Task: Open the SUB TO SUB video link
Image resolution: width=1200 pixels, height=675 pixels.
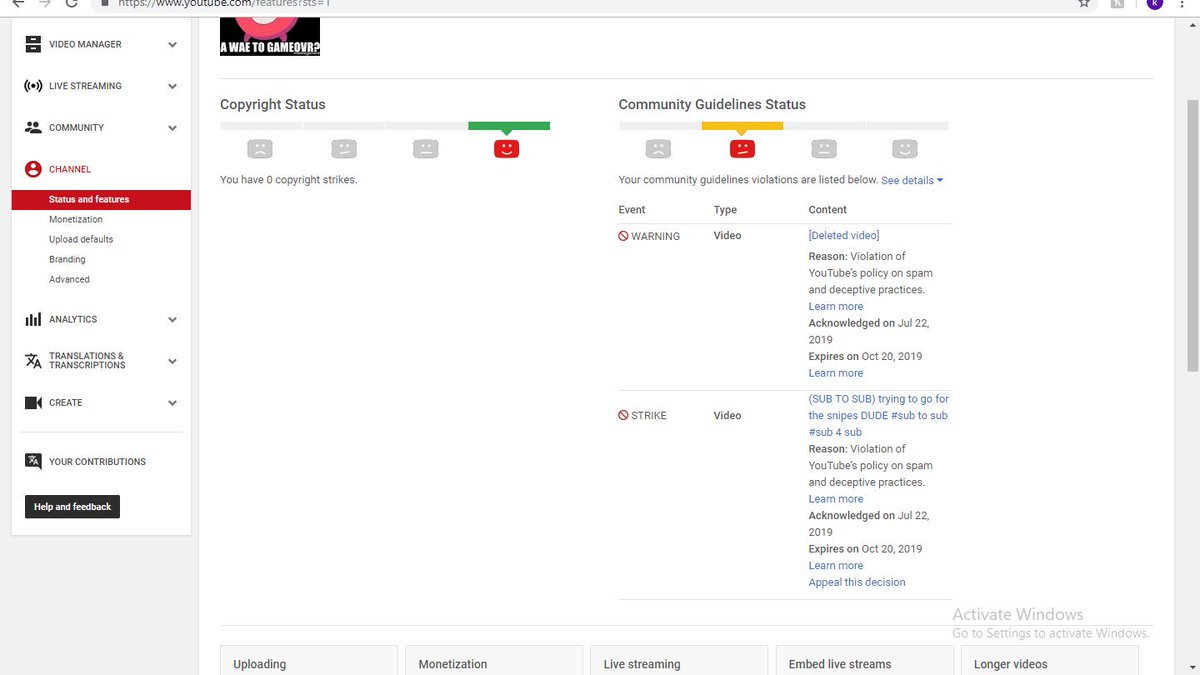Action: click(x=879, y=416)
